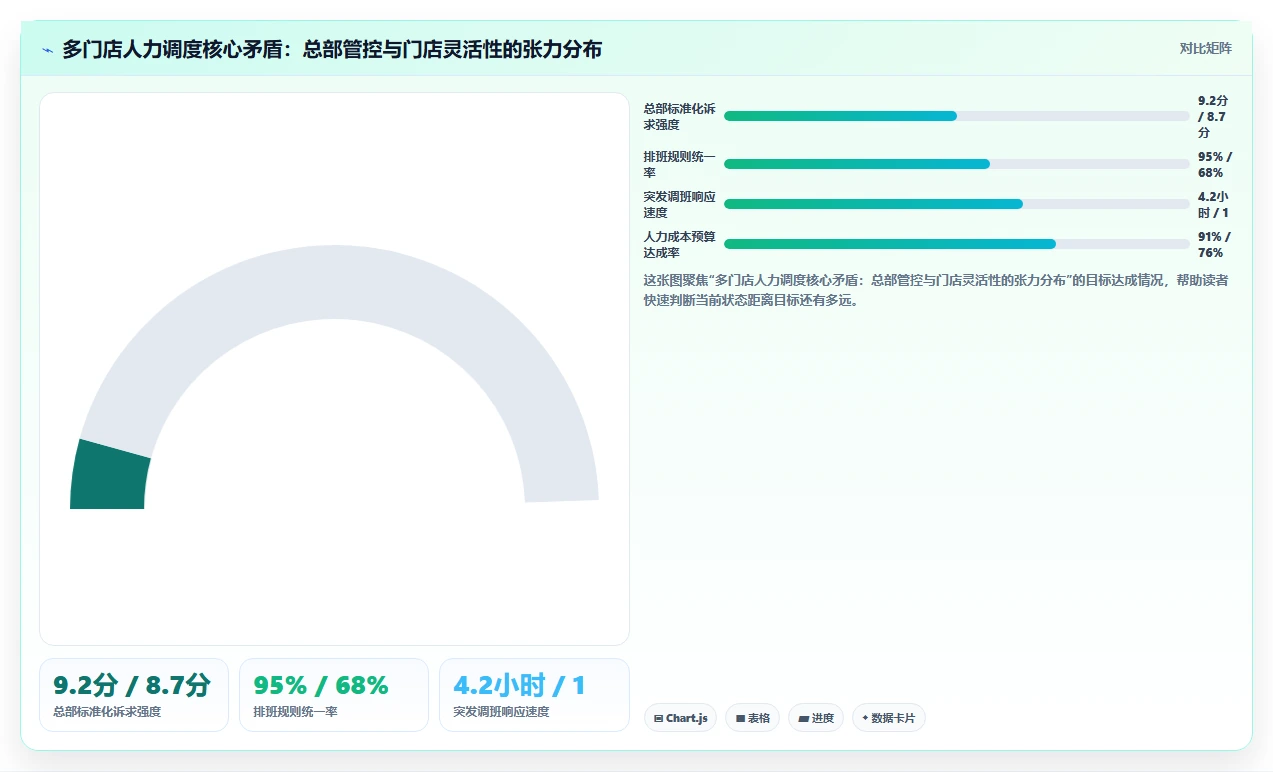
Task: Click the 91% / 76% value text
Action: 1215,245
